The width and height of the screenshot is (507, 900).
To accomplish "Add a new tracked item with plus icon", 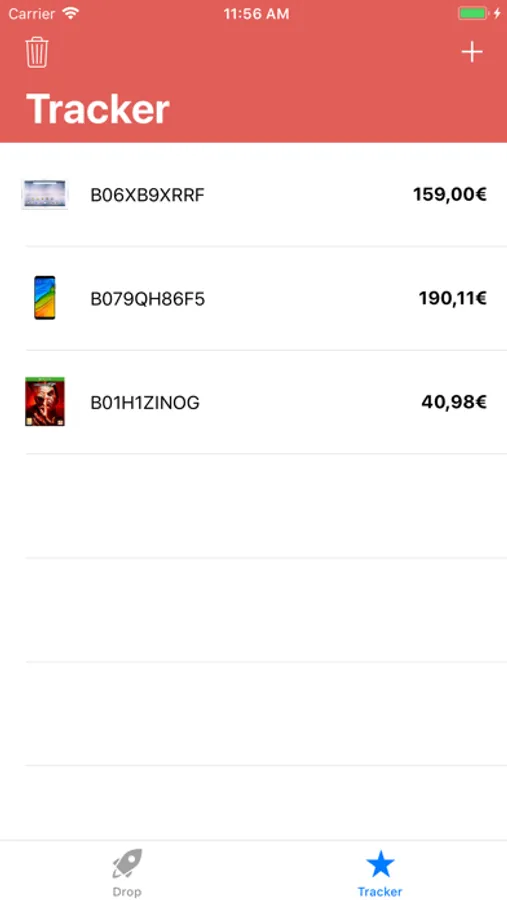I will (471, 52).
